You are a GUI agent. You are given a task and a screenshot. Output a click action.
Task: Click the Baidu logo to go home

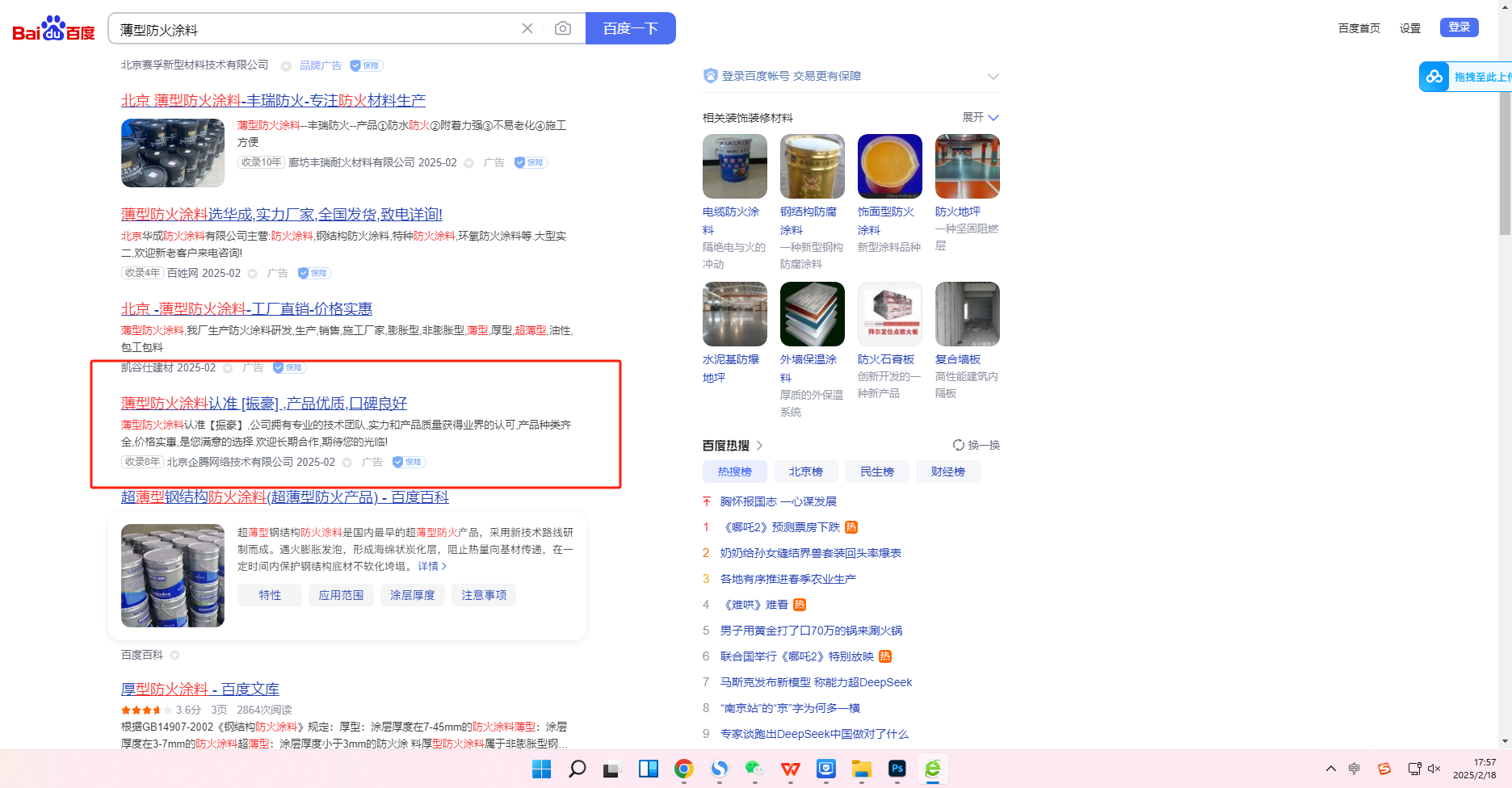[x=53, y=29]
